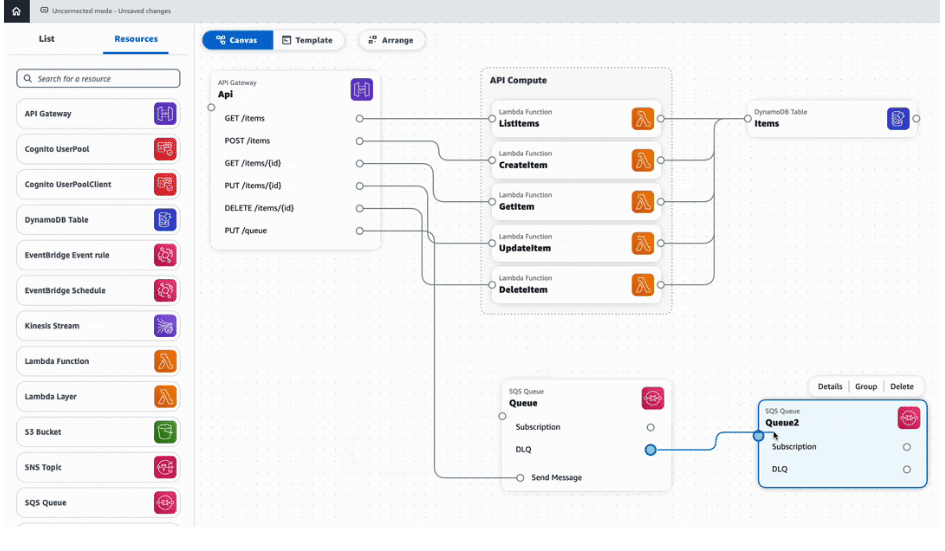945x551 pixels.
Task: Select the EventBridge Schedule resource icon
Action: (x=165, y=291)
